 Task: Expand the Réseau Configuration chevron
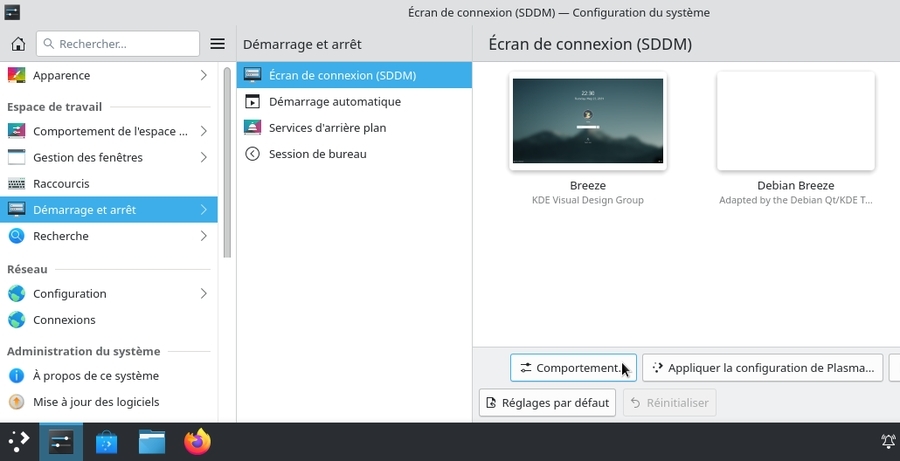tap(204, 293)
